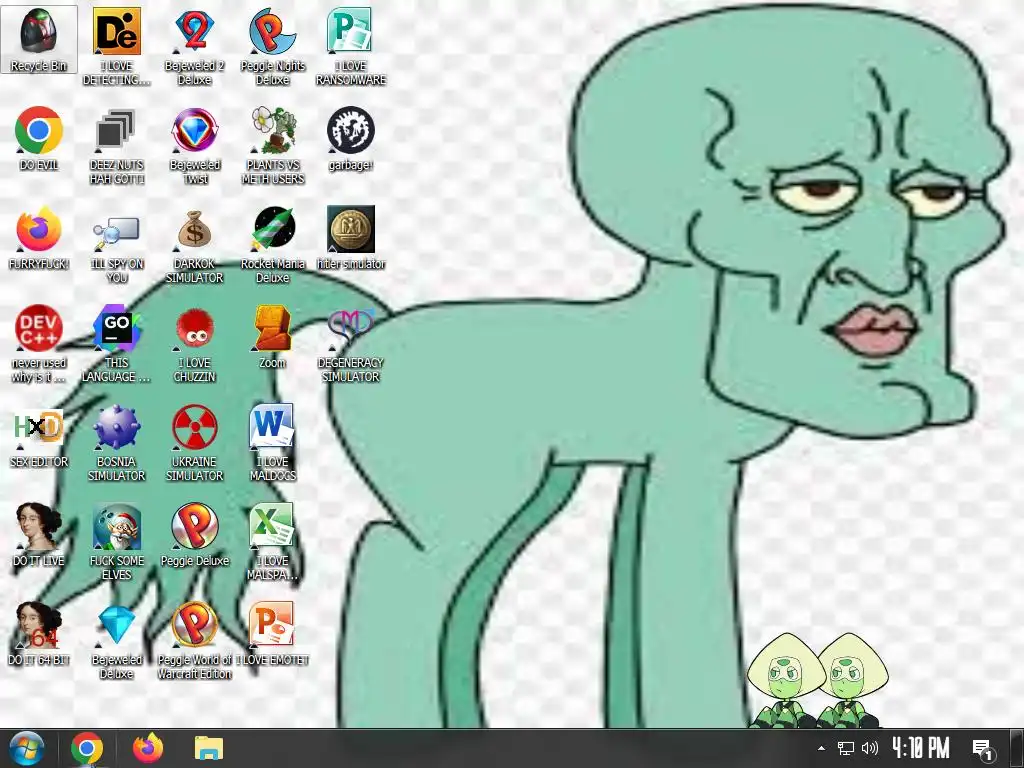Open File Explorer from the taskbar
The width and height of the screenshot is (1024, 768).
(208, 748)
